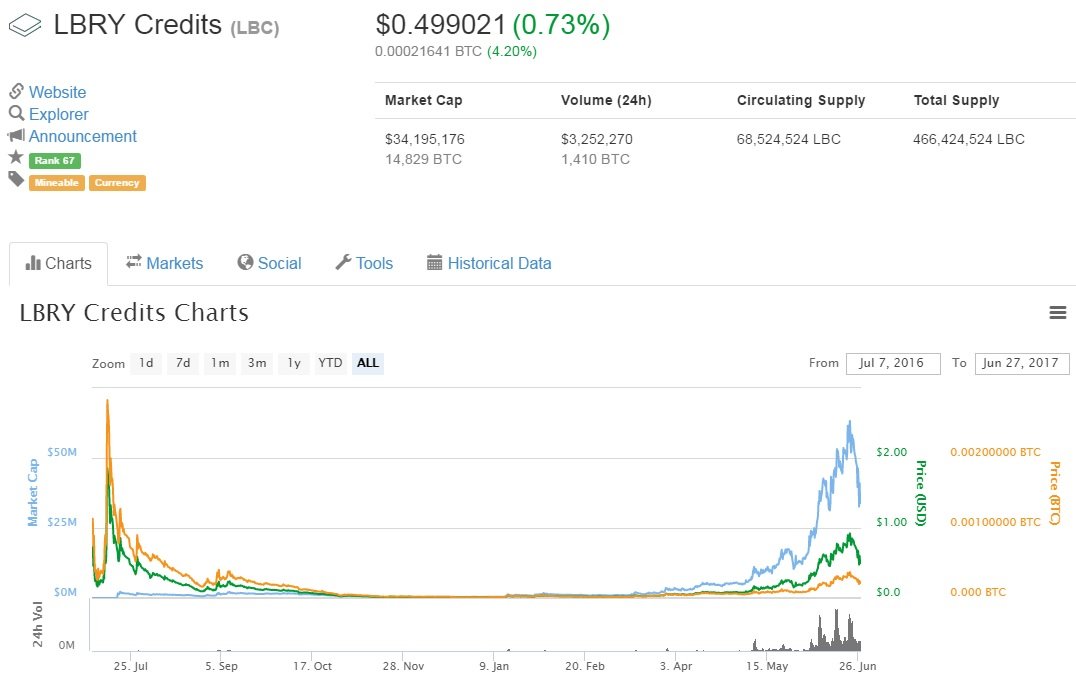Click the From date field Jul 7, 2016

tap(893, 363)
